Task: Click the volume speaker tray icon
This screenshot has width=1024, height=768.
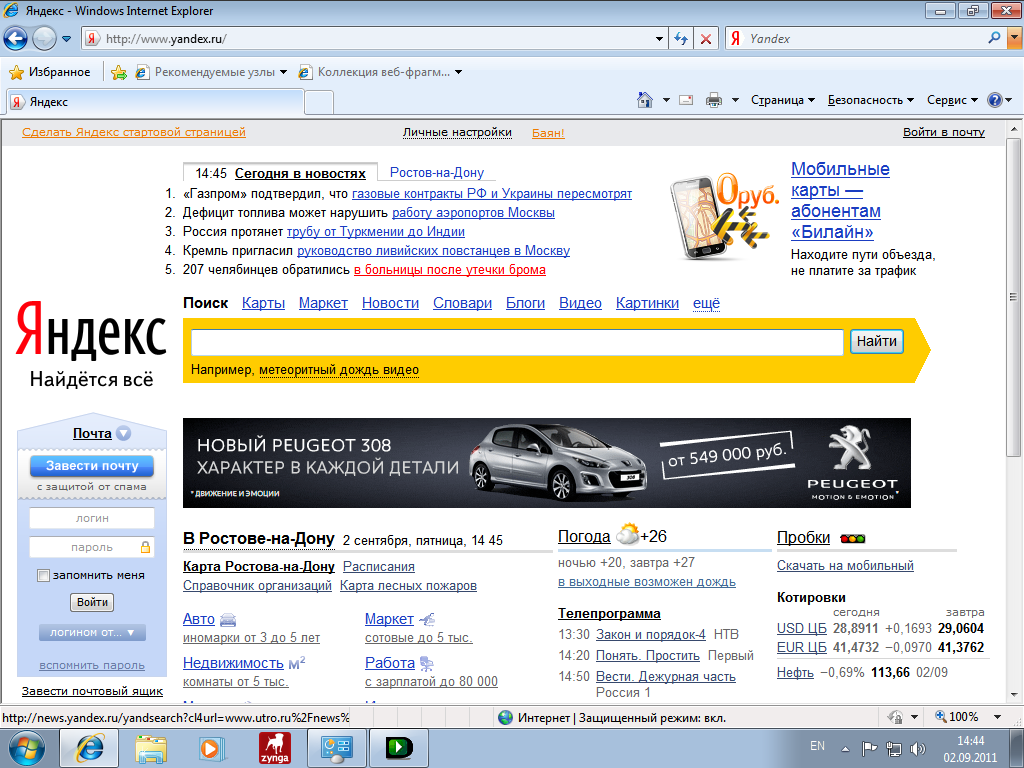Action: click(x=919, y=749)
